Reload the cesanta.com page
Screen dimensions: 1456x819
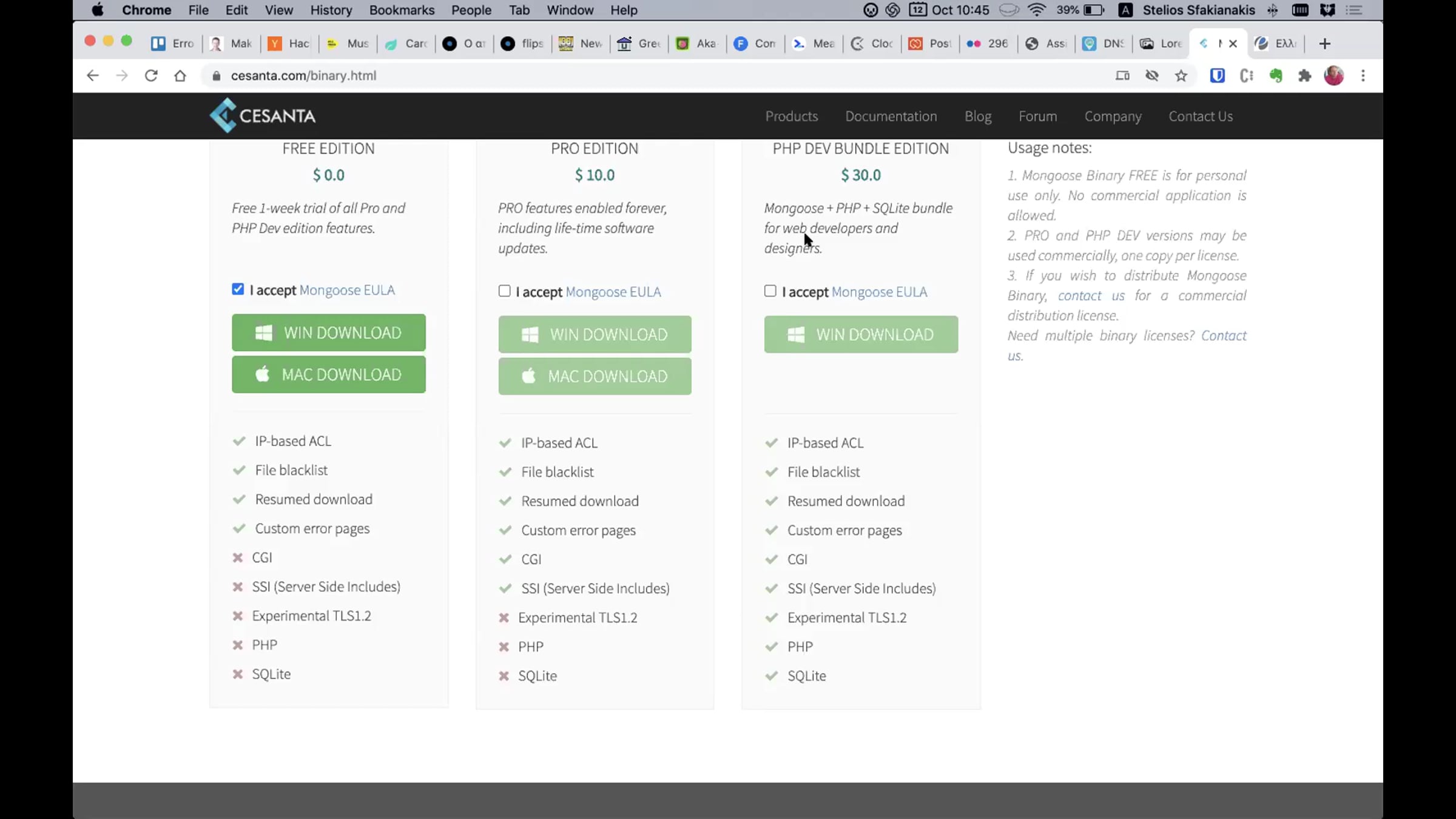151,76
